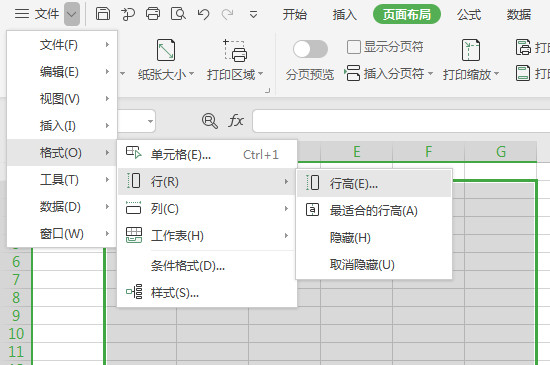
Task: Toggle the 分页预览 page break preview switch
Action: pos(310,49)
